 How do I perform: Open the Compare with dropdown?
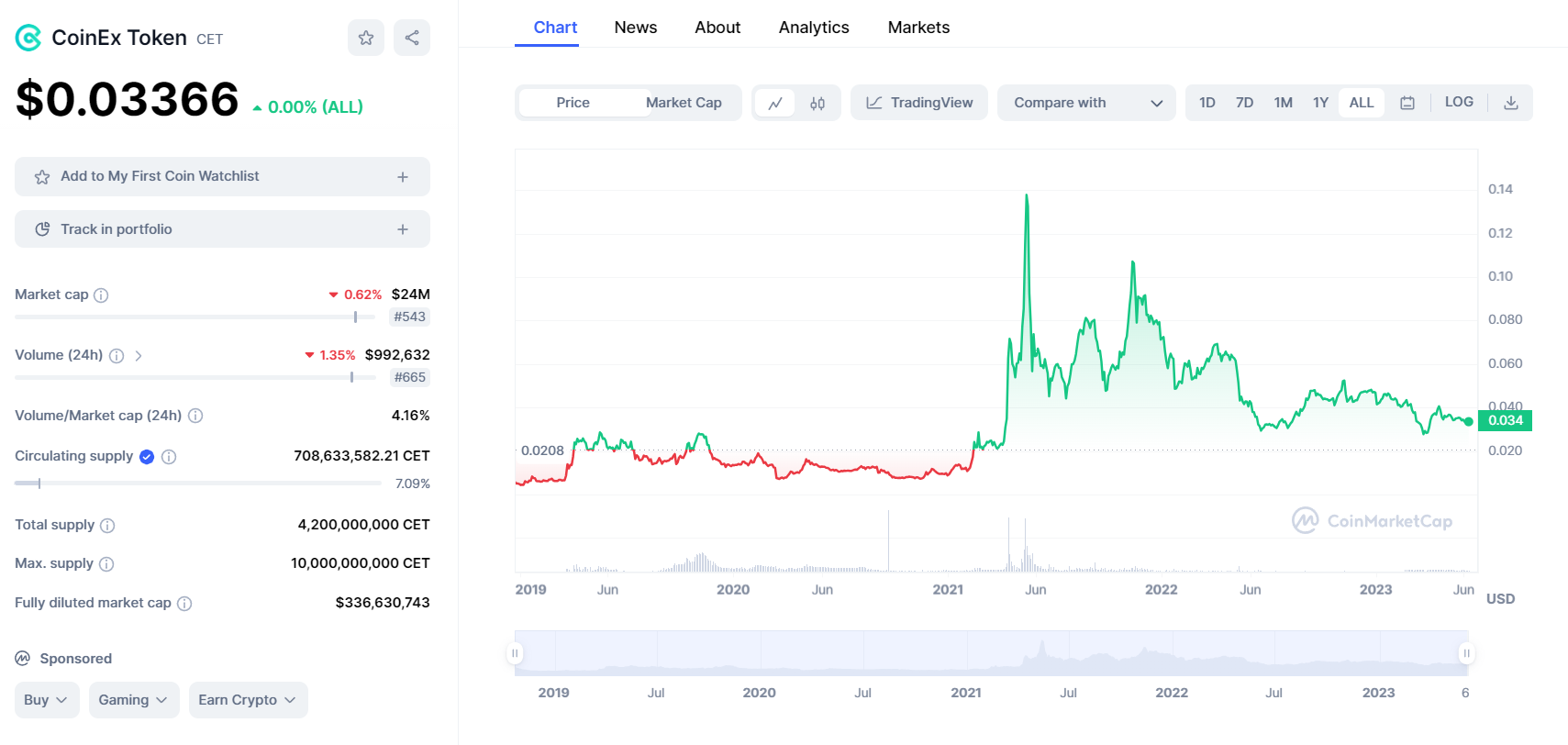(1086, 103)
